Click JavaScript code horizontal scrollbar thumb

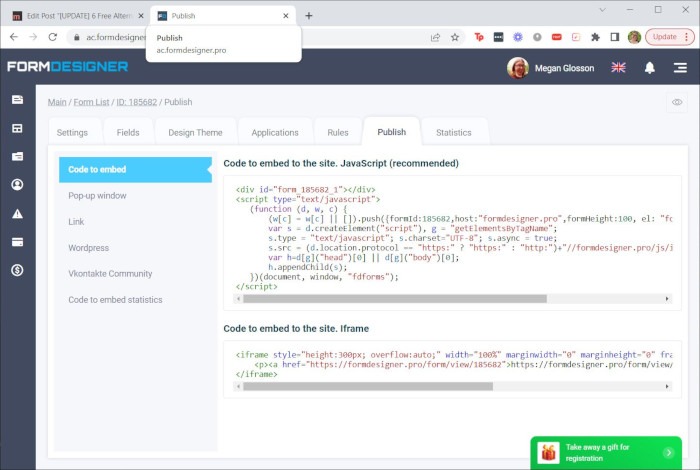(395, 299)
